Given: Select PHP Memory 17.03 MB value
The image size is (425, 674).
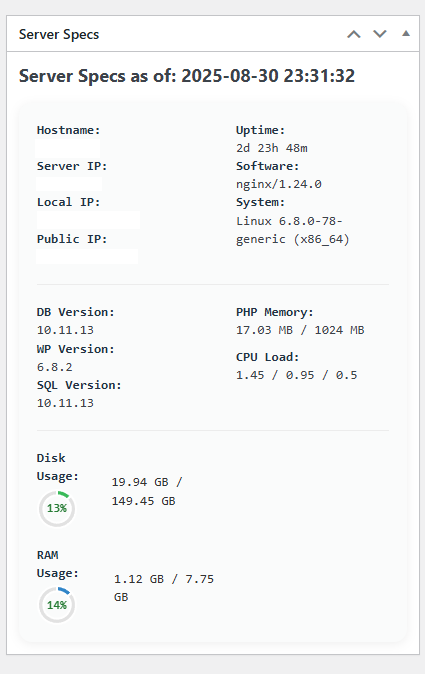Looking at the screenshot, I should pos(300,330).
